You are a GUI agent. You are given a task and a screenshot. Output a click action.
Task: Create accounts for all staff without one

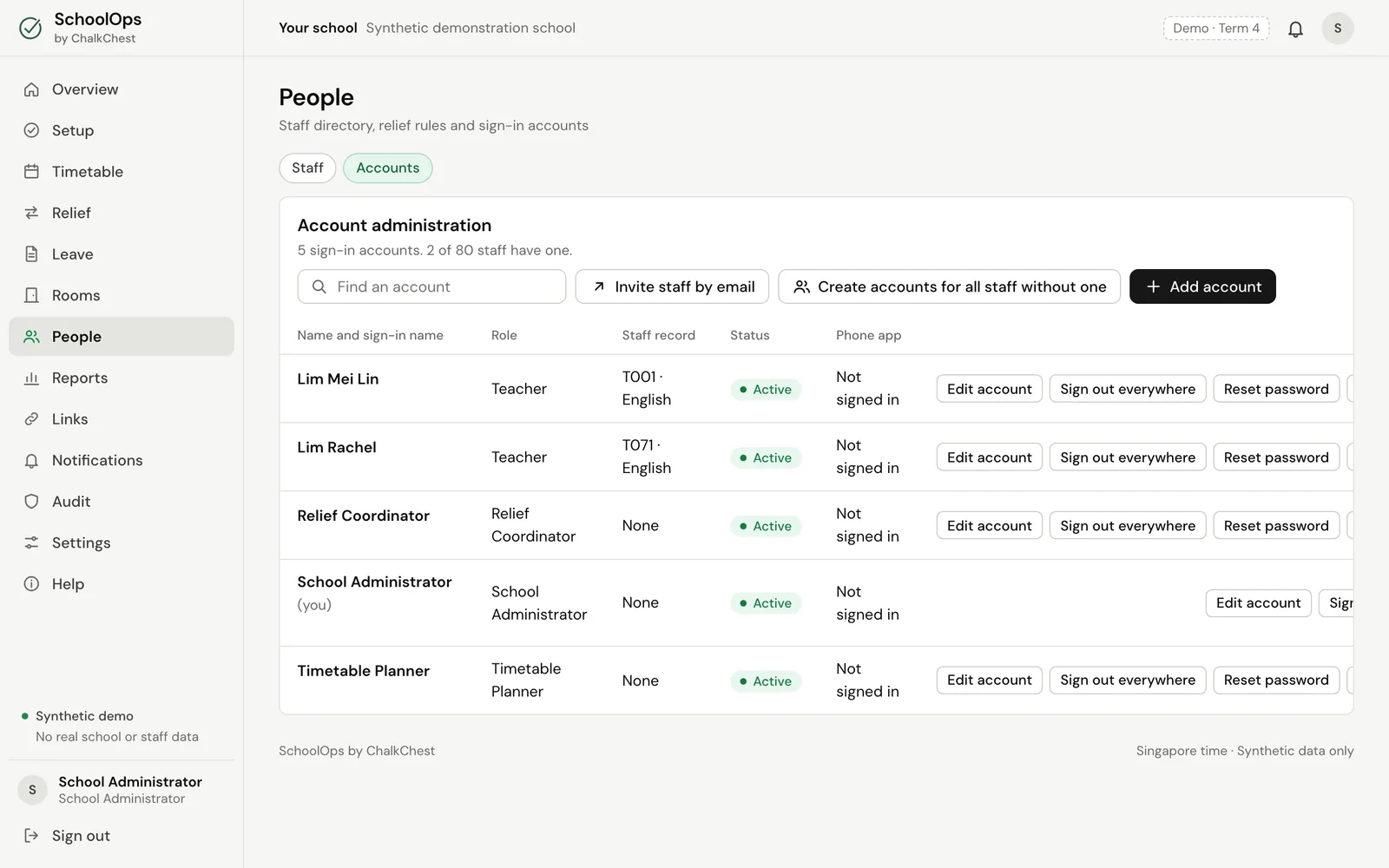[949, 286]
